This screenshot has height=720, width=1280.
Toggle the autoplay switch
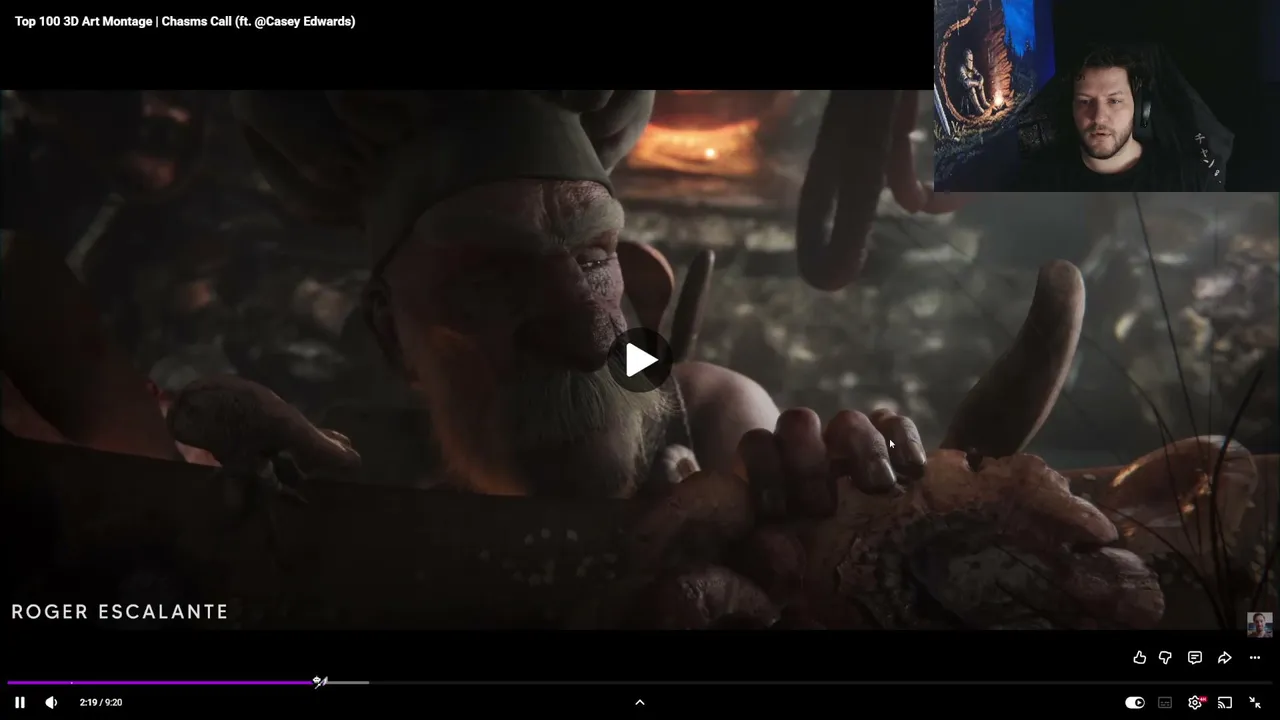tap(1135, 702)
